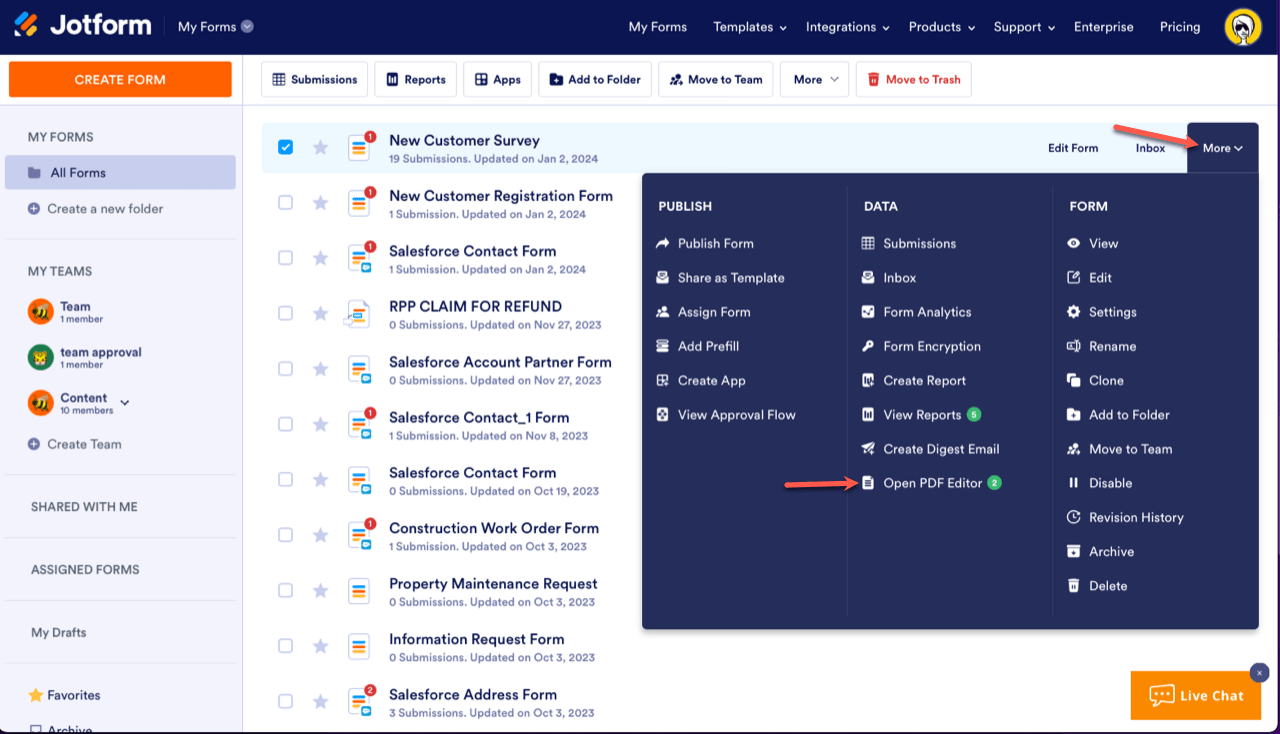The height and width of the screenshot is (734, 1280).
Task: Click the Revision History clock icon
Action: click(x=1074, y=517)
